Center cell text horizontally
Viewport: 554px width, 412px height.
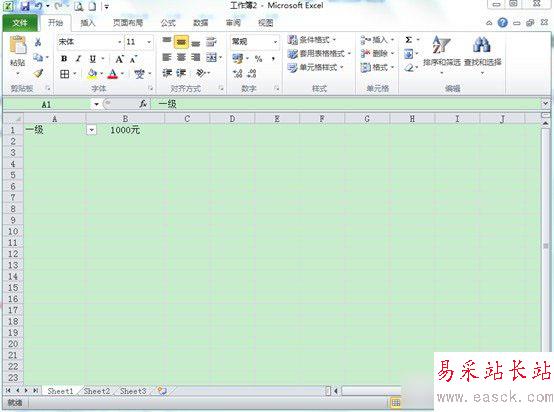pos(181,58)
